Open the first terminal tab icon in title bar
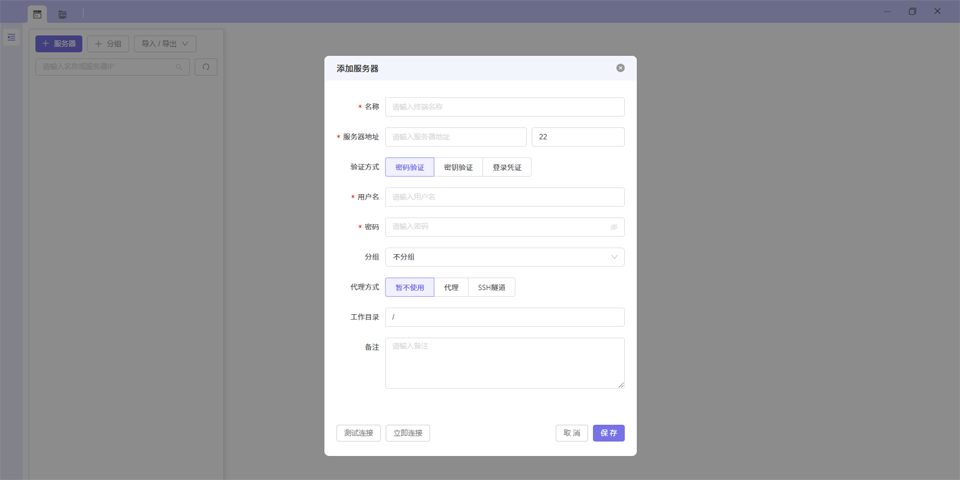The height and width of the screenshot is (480, 960). click(x=37, y=14)
